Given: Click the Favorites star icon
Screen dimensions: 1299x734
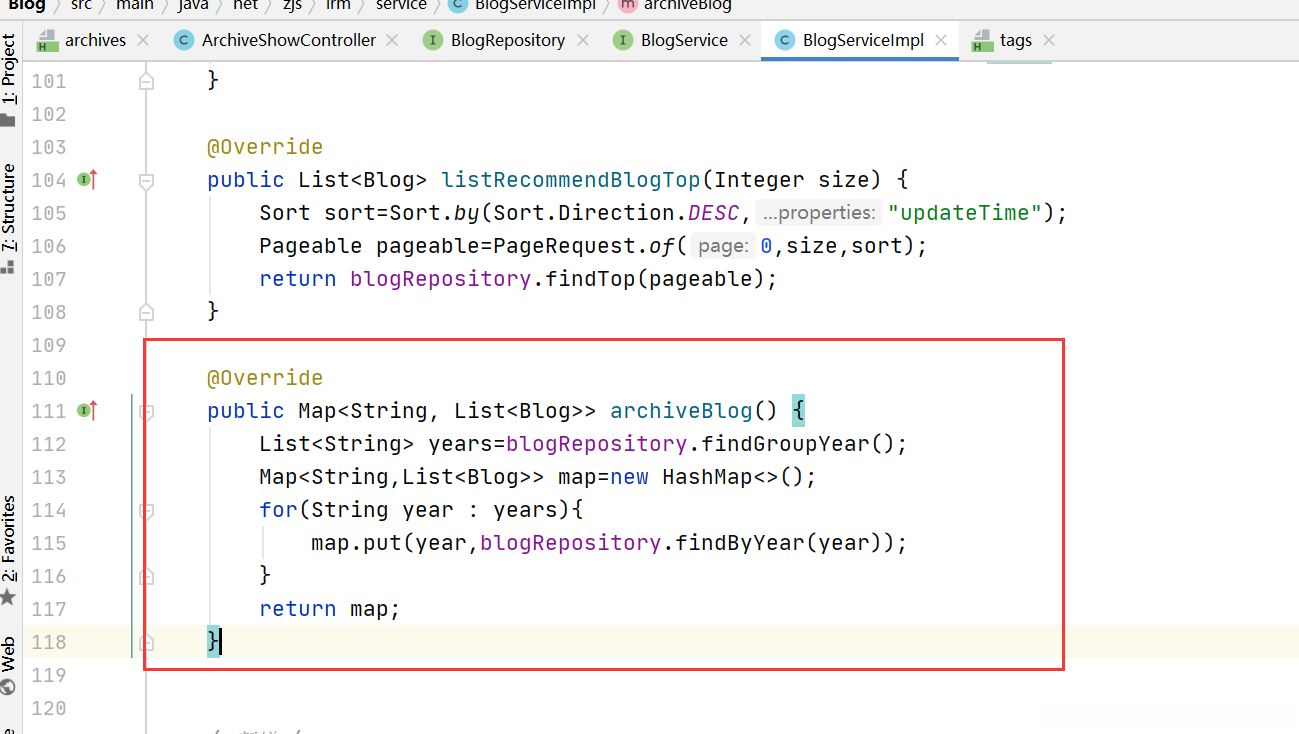Looking at the screenshot, I should tap(9, 597).
